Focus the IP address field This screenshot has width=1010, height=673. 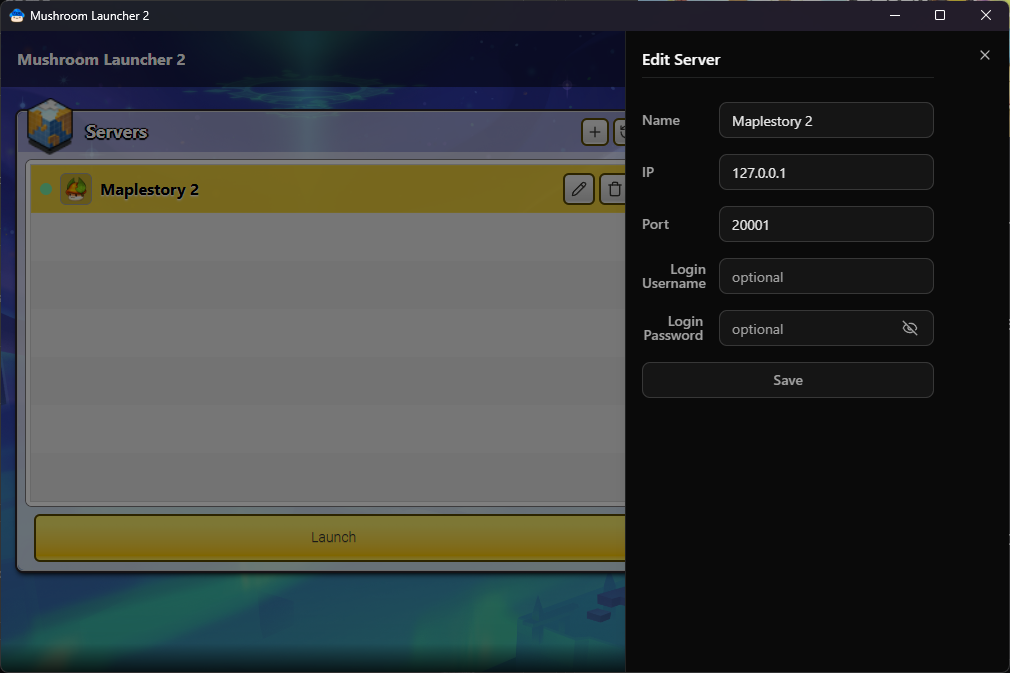pos(826,172)
